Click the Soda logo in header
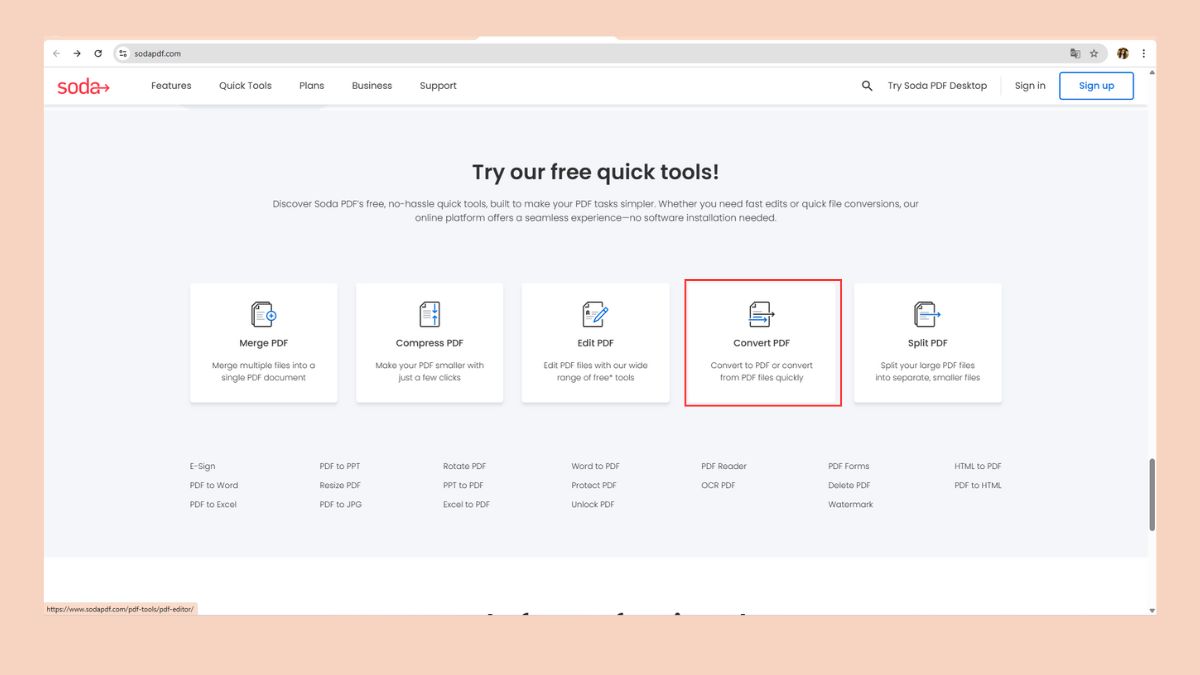 [83, 87]
